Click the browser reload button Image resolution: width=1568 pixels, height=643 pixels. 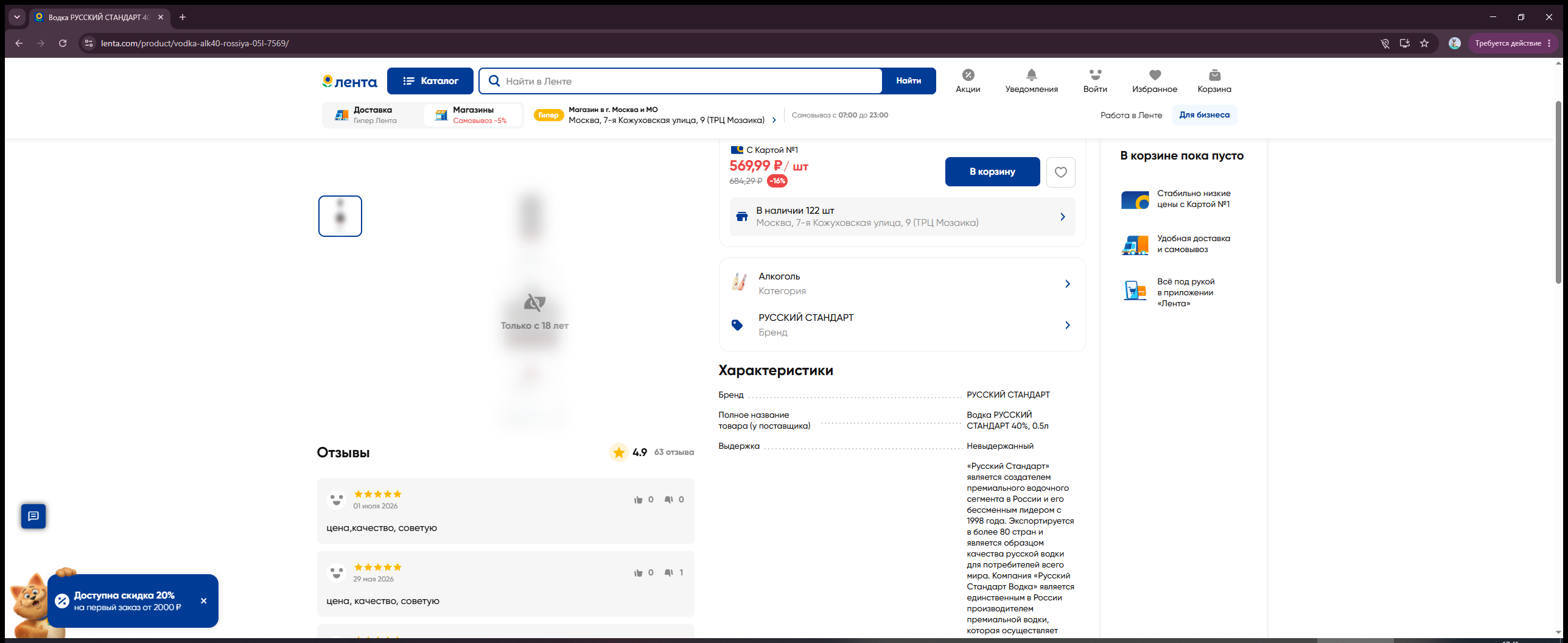coord(63,43)
